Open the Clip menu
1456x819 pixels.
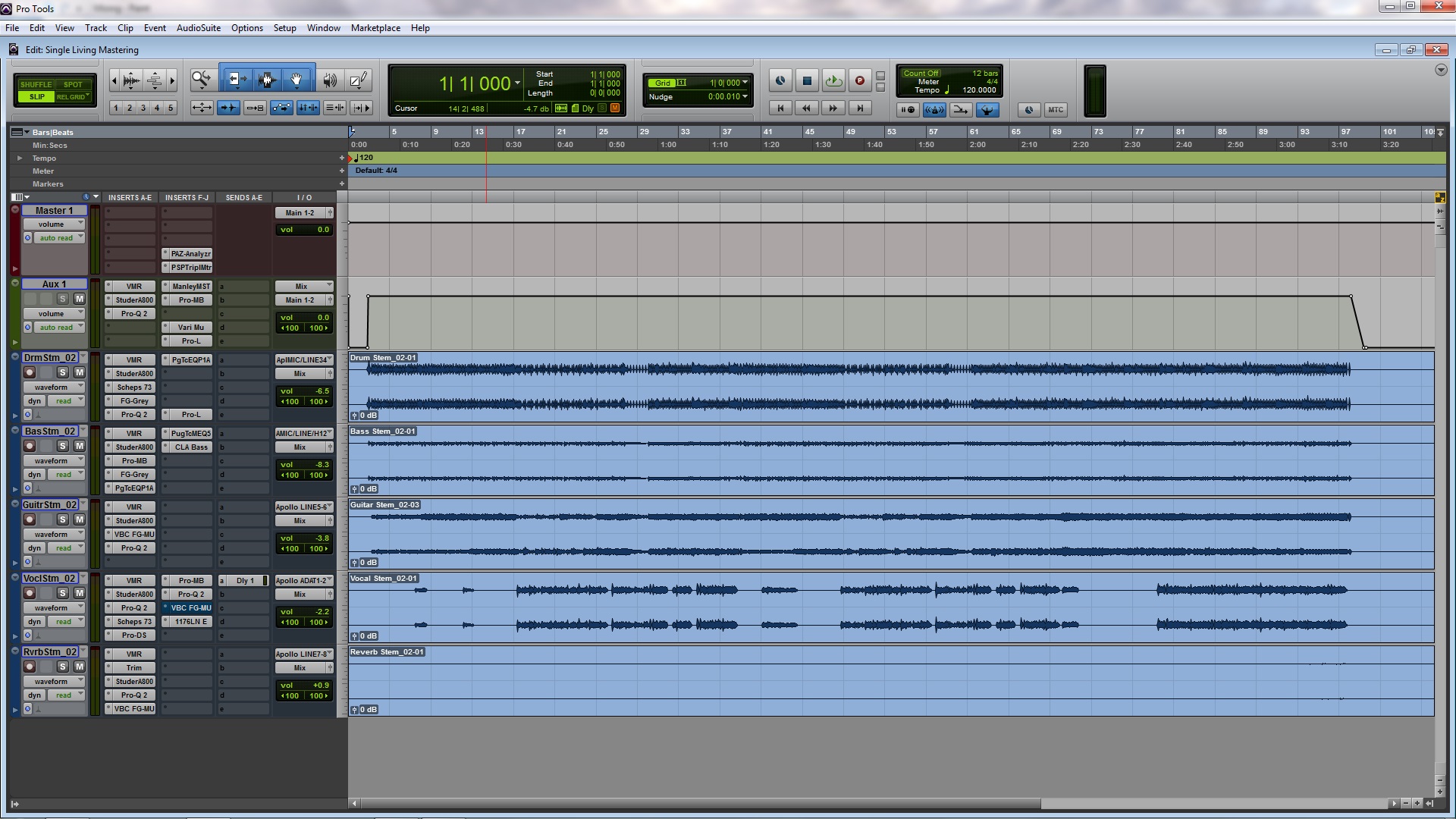point(125,28)
